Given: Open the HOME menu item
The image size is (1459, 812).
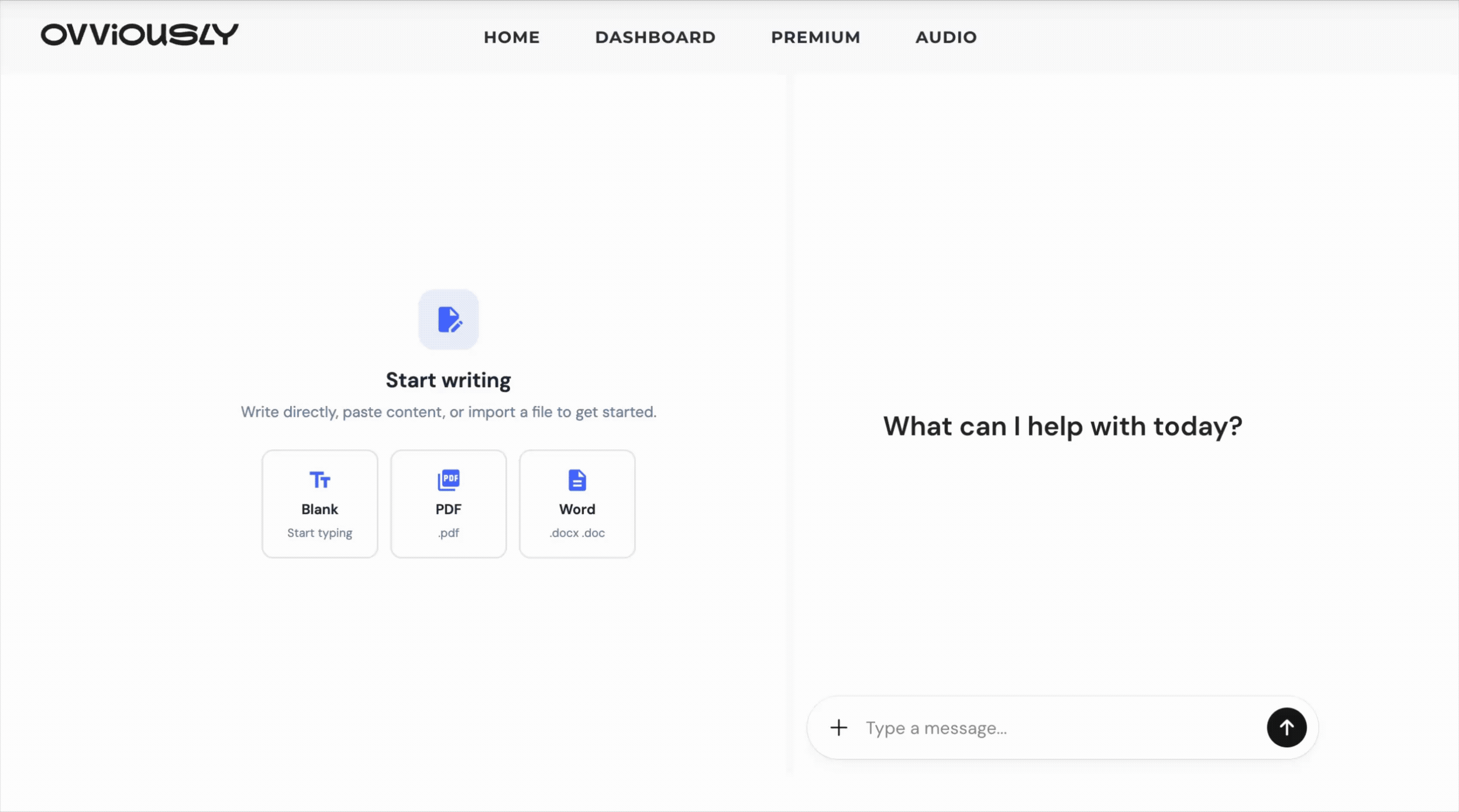Looking at the screenshot, I should [511, 37].
